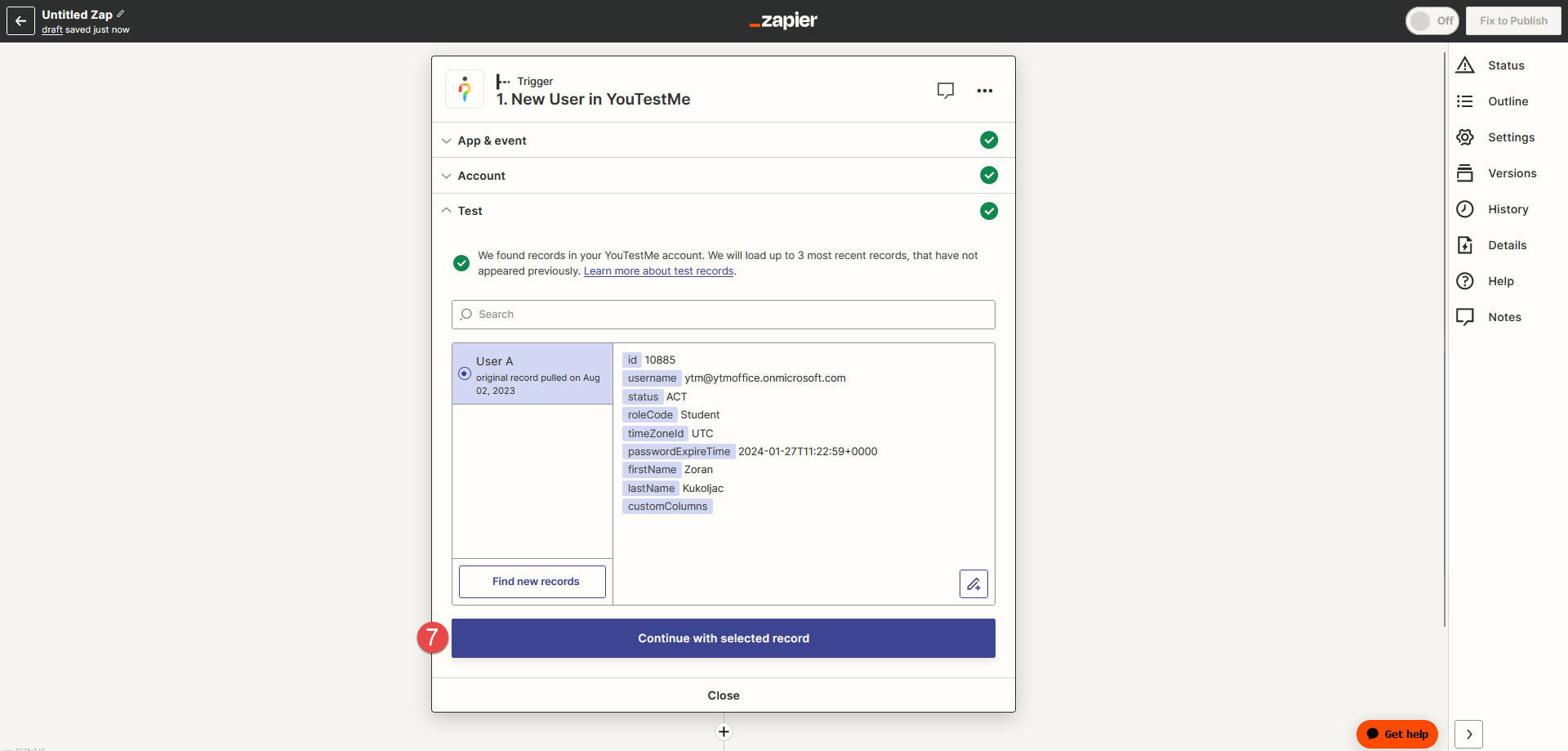Image resolution: width=1568 pixels, height=751 pixels.
Task: Expand the Account section
Action: point(724,176)
